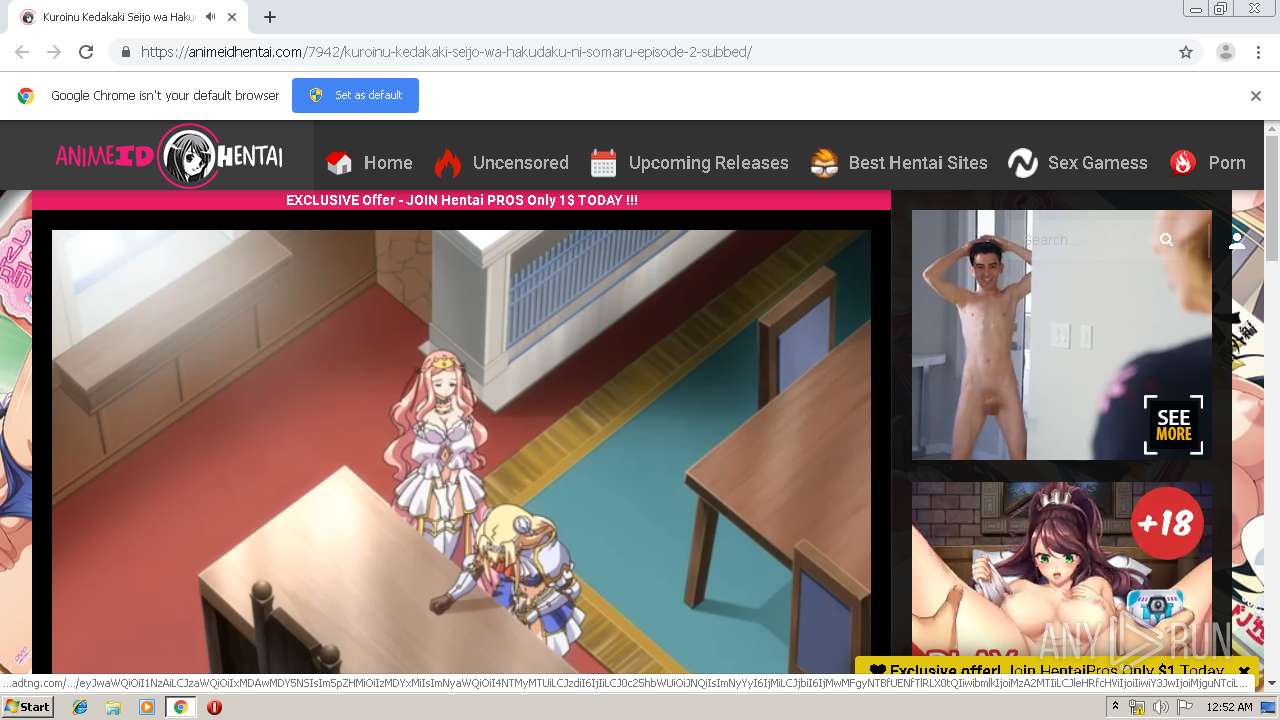Mute the tab via speaker icon
Viewport: 1280px width, 720px height.
pos(211,17)
